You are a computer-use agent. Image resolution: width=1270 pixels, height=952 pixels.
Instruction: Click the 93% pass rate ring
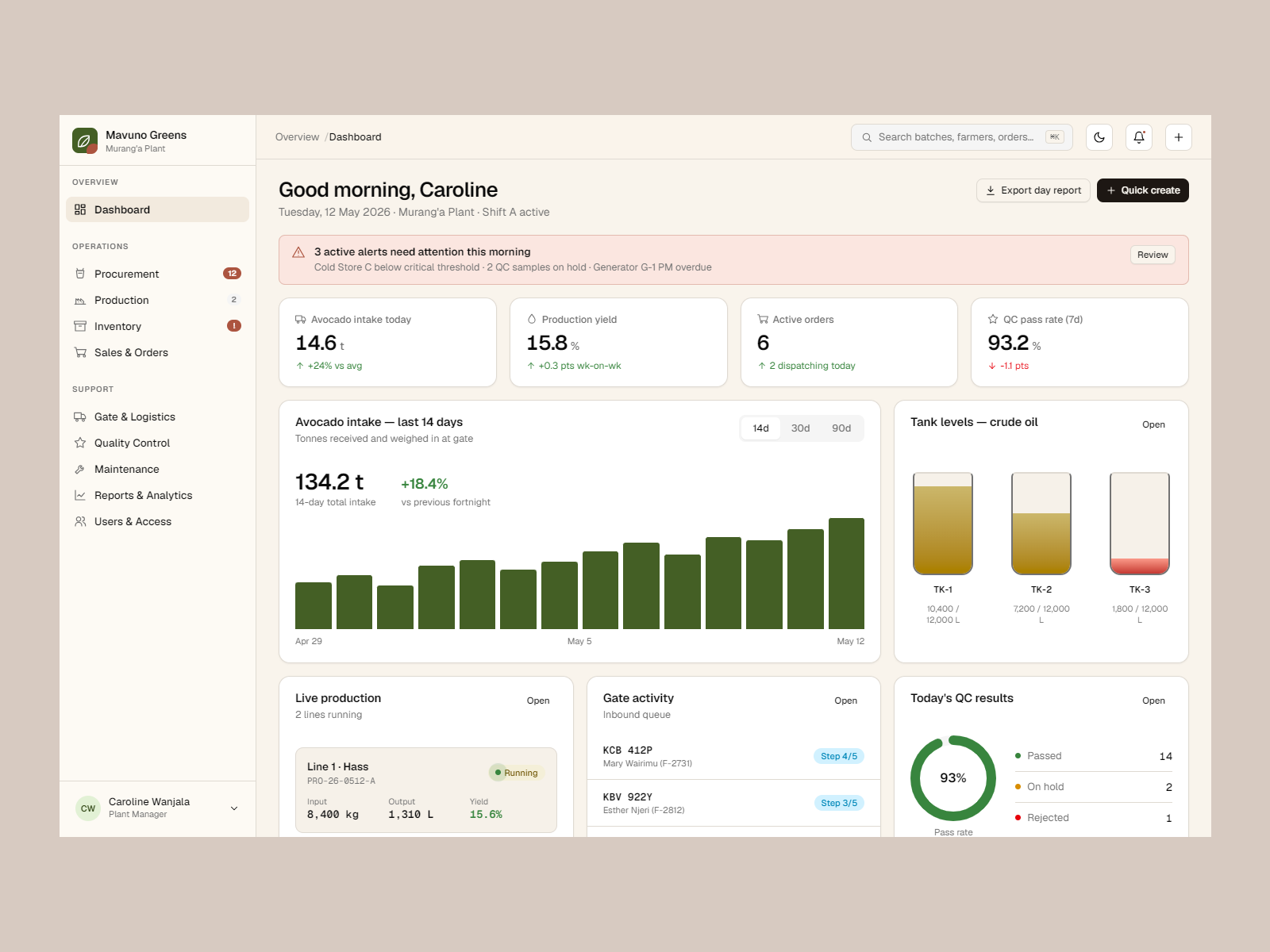coord(953,778)
